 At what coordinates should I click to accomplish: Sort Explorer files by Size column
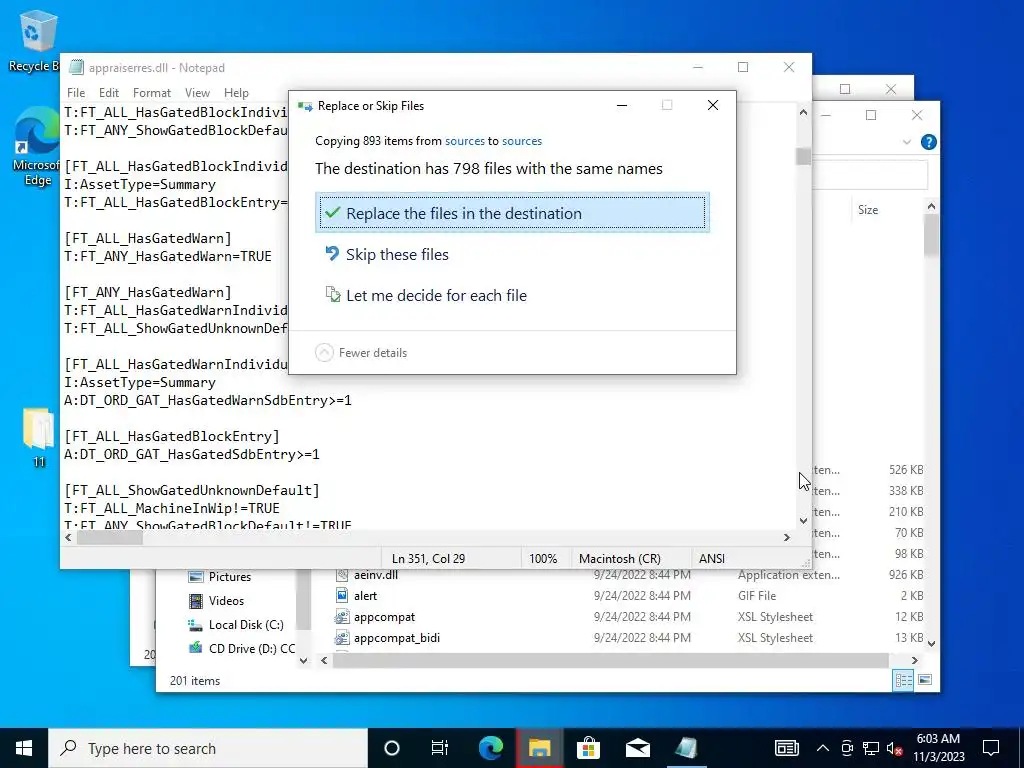point(868,210)
